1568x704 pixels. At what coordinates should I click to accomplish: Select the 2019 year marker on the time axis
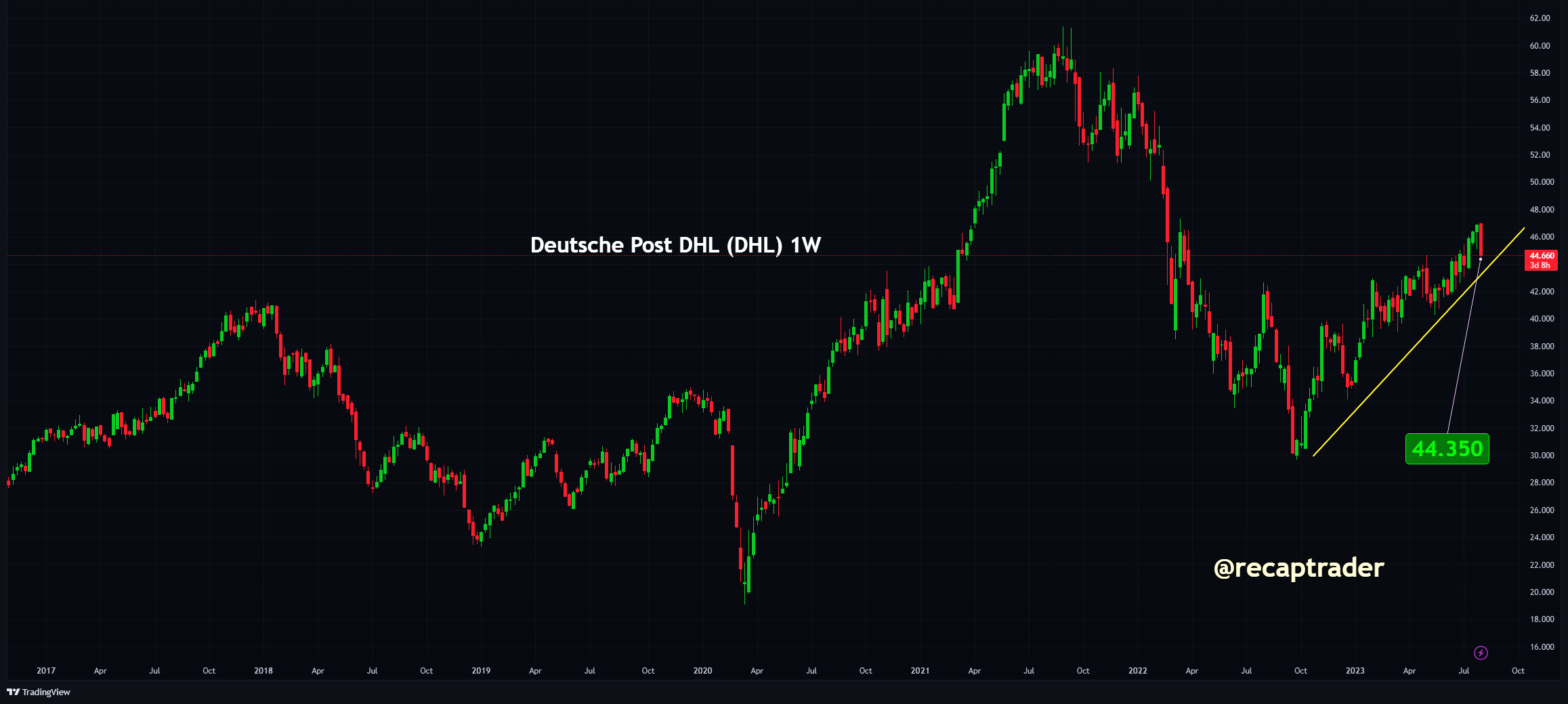pyautogui.click(x=481, y=671)
